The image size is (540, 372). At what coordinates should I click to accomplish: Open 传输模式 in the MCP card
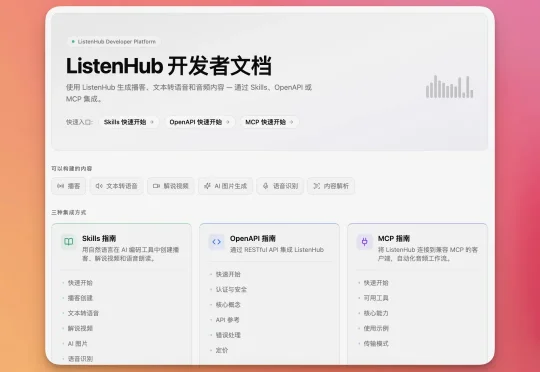coord(376,343)
